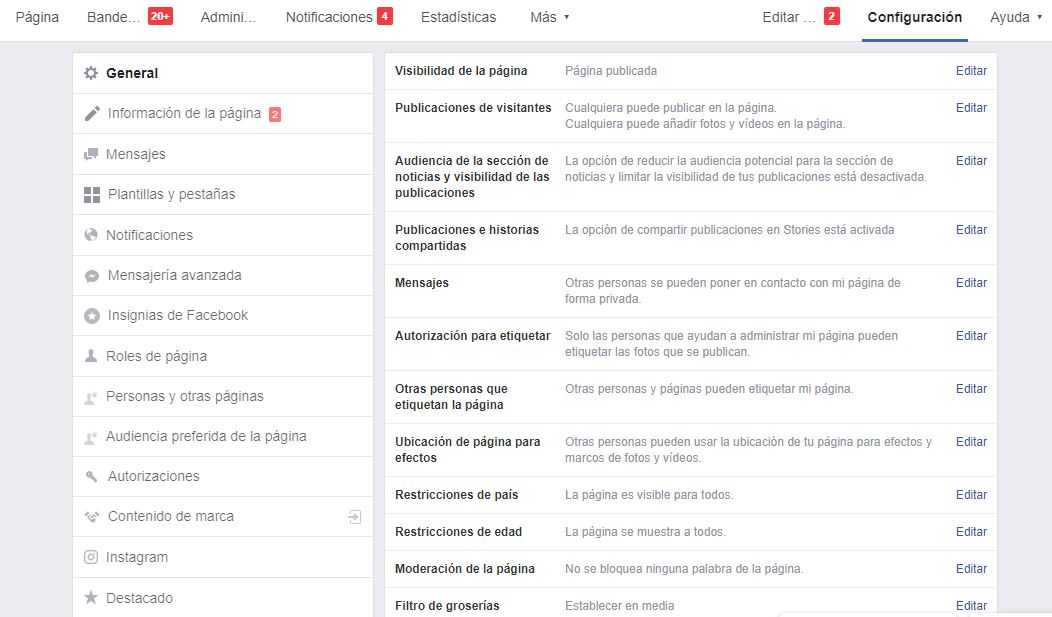The width and height of the screenshot is (1052, 617).
Task: Open Instagram settings in sidebar
Action: 223,557
